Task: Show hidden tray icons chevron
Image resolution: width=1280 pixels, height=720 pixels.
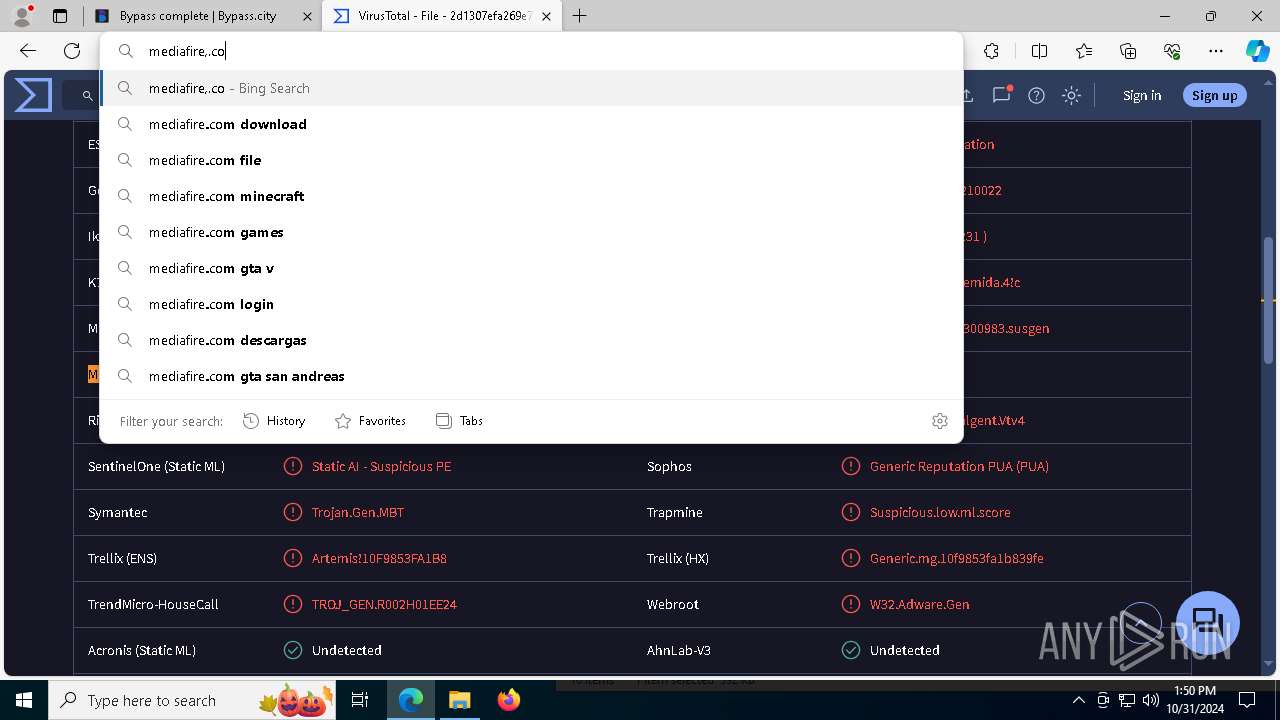Action: (x=1078, y=700)
